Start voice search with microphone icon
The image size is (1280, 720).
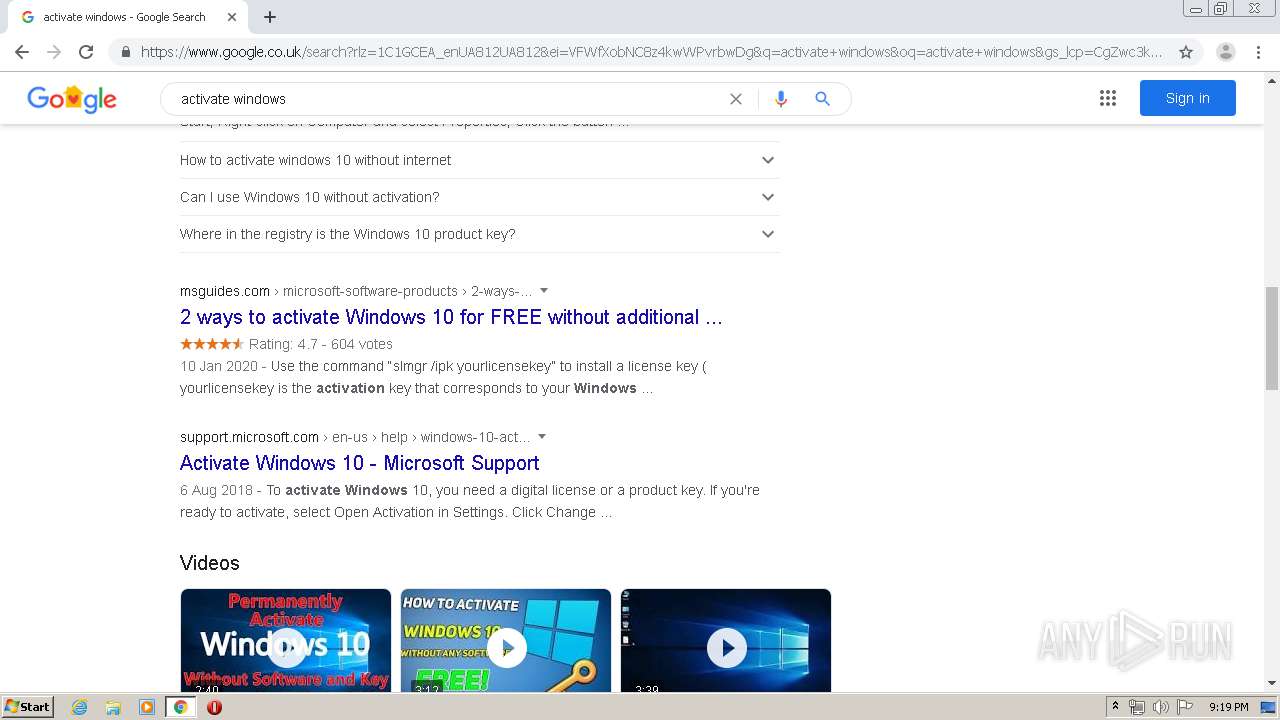(x=781, y=99)
